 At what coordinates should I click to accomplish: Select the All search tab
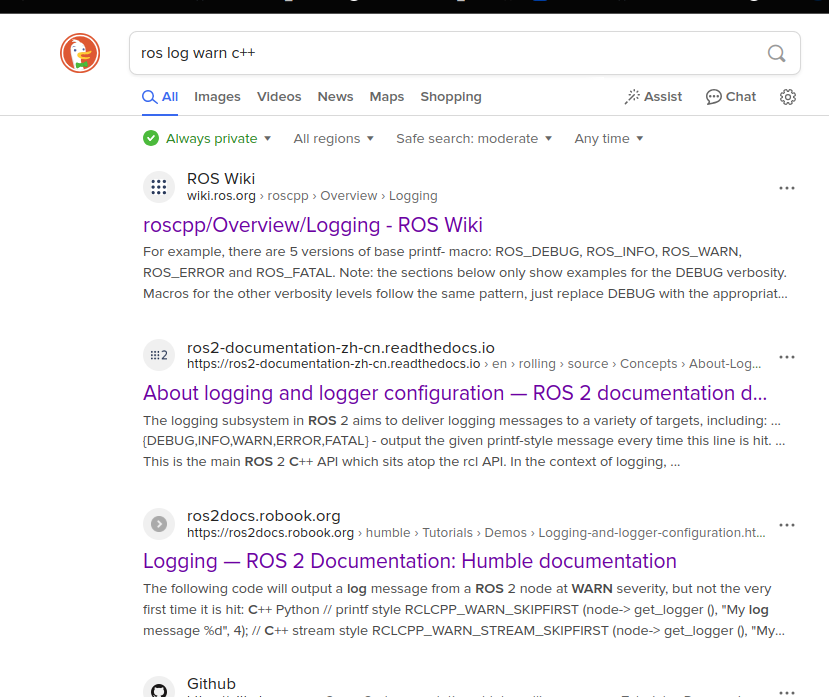[160, 97]
